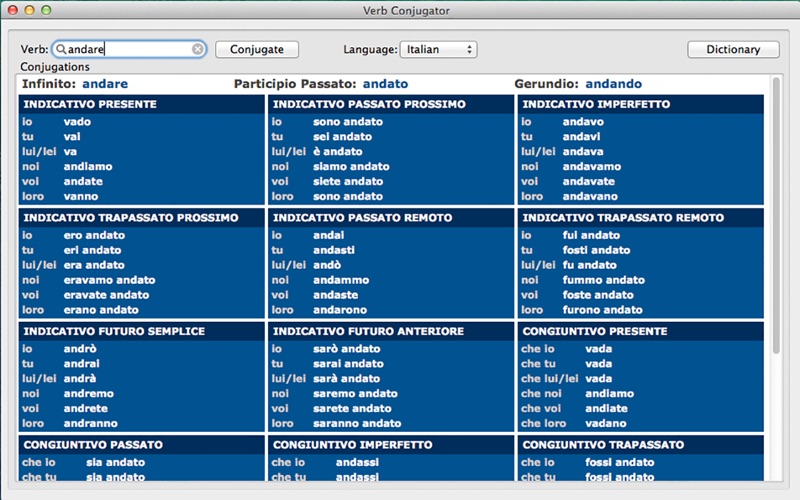Zoom the window with the green button
Image resolution: width=800 pixels, height=500 pixels.
[46, 10]
